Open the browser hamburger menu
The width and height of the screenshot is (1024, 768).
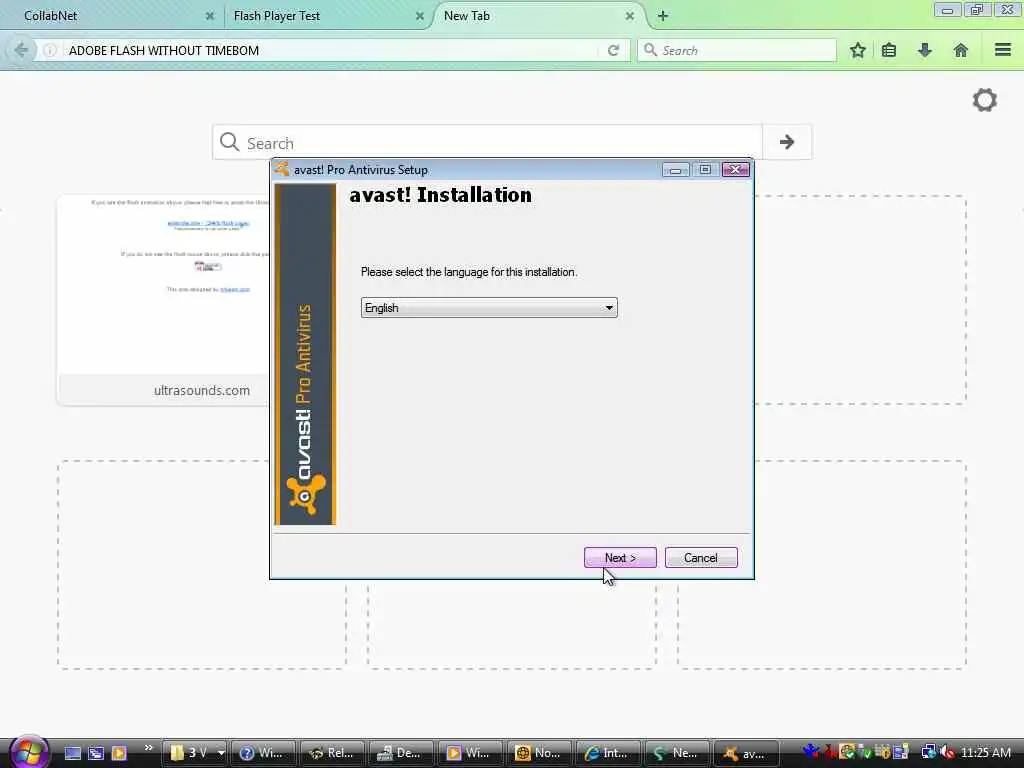1003,50
